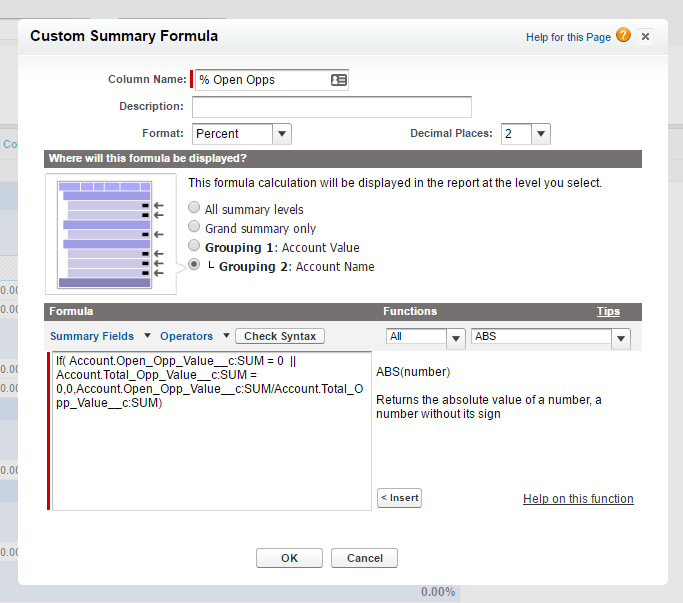Select Grouping 2: Account Name radio
This screenshot has height=603, width=683.
click(195, 266)
